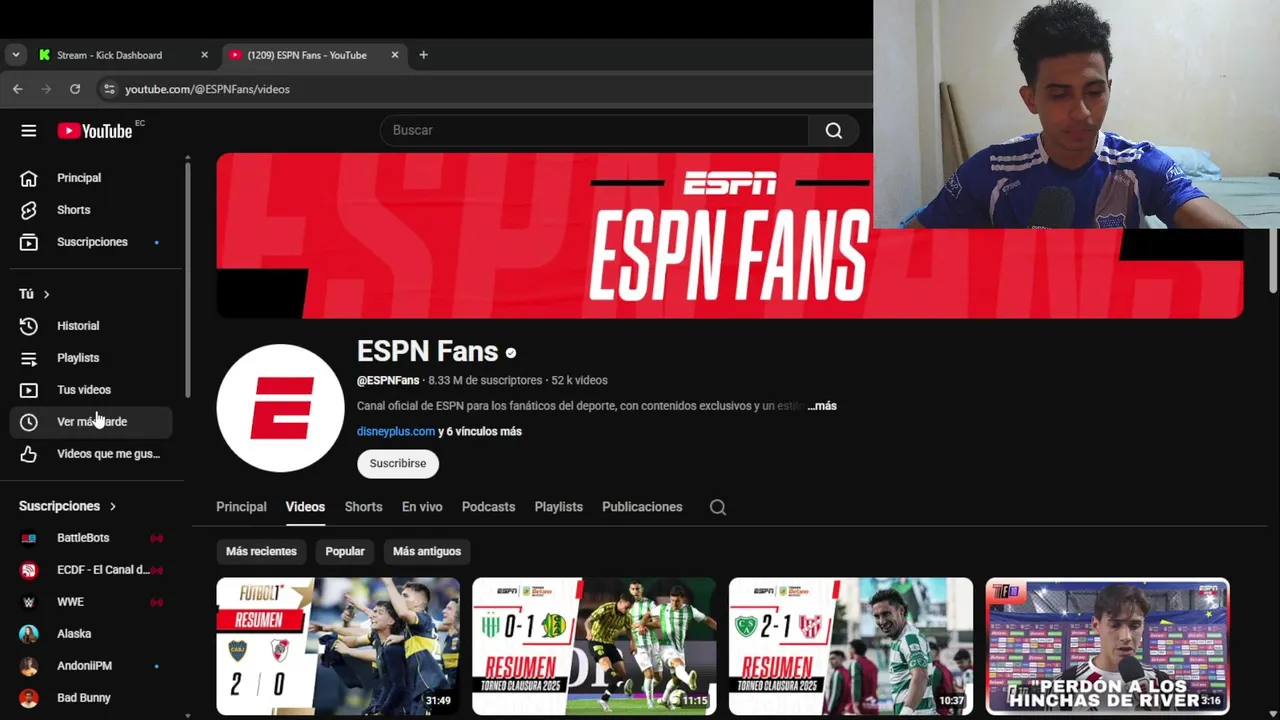Open Ver más tarde list
This screenshot has width=1280, height=720.
(x=92, y=422)
